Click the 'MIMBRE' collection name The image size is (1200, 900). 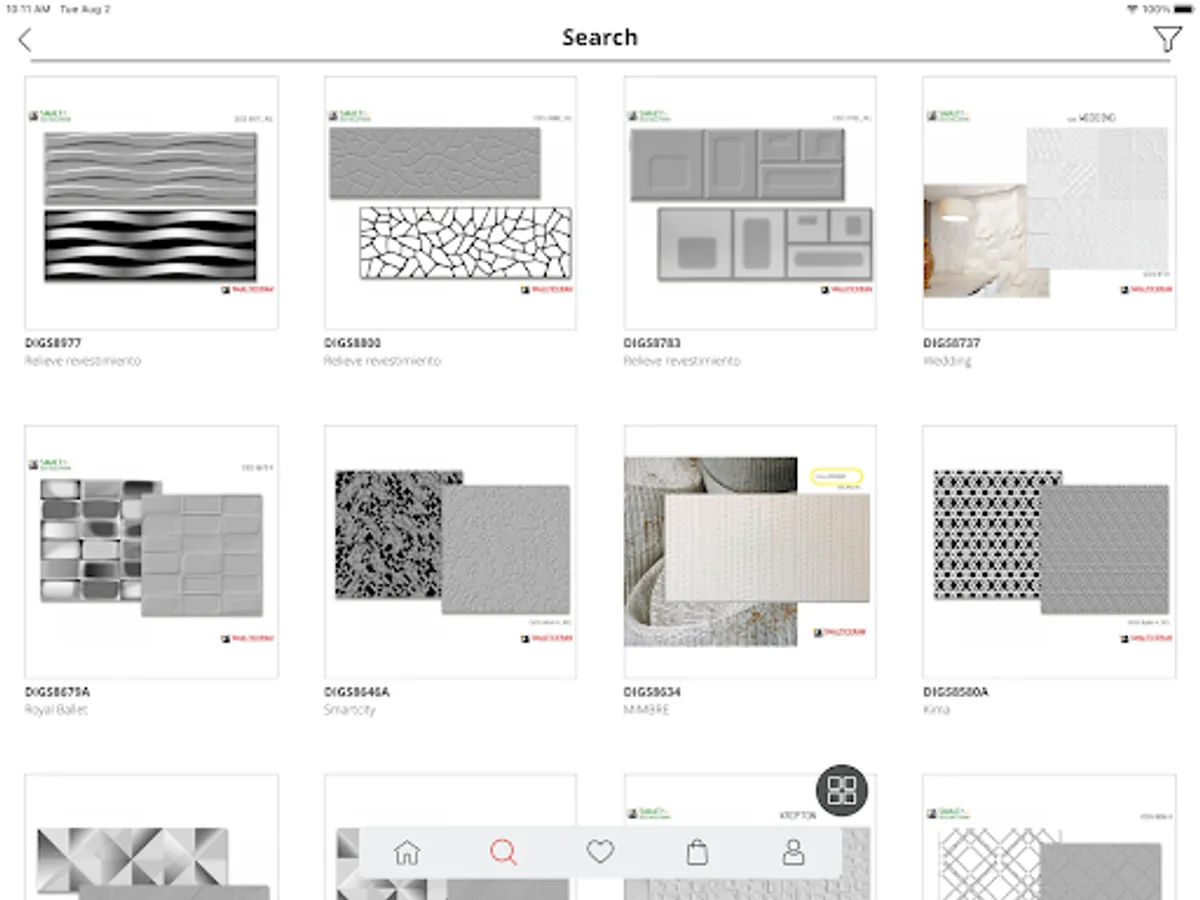(x=647, y=710)
